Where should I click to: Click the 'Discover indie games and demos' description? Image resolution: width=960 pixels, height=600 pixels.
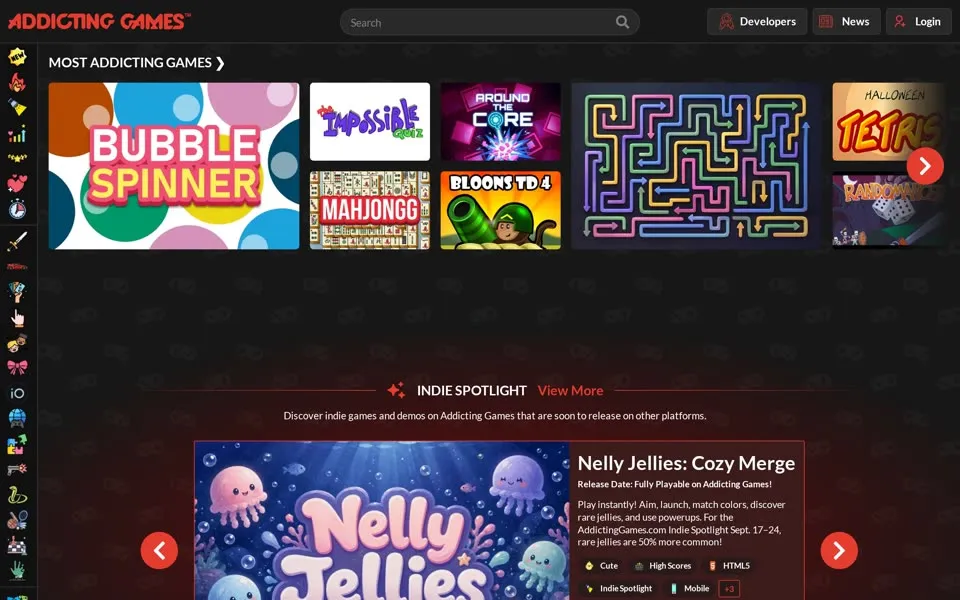tap(495, 416)
